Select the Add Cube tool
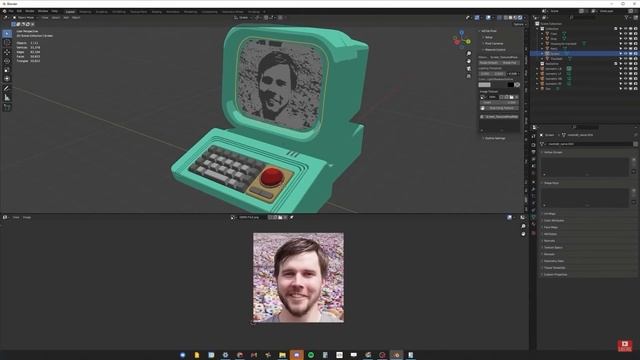640x360 pixels. click(x=7, y=107)
